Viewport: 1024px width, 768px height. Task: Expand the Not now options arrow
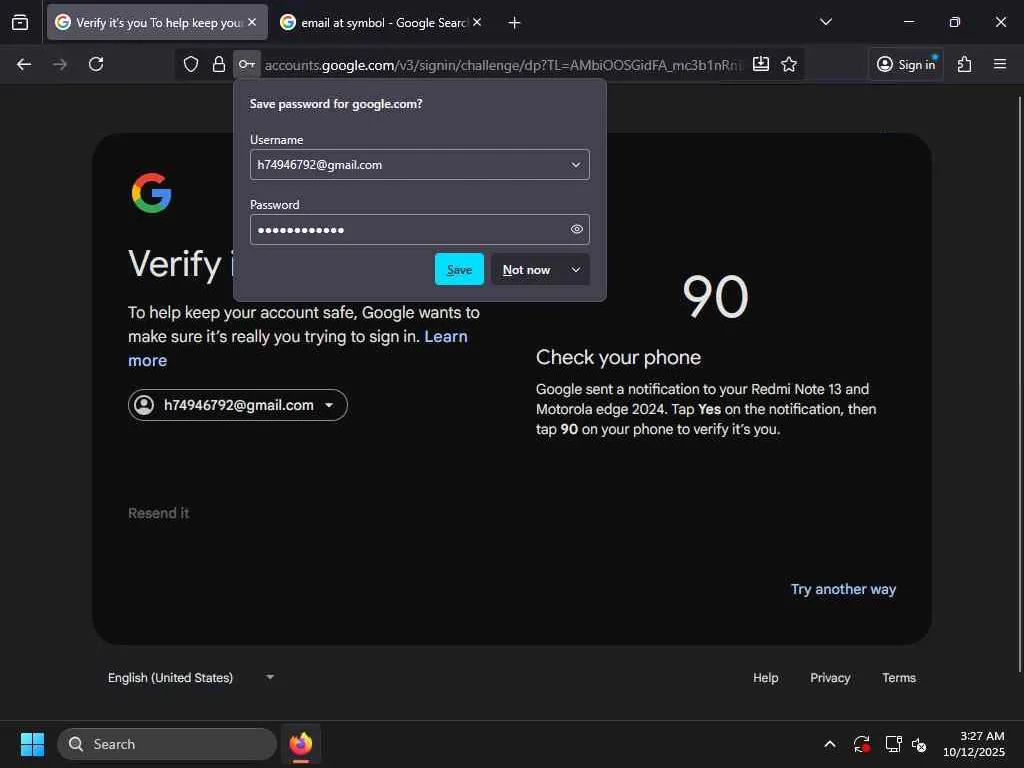click(575, 270)
